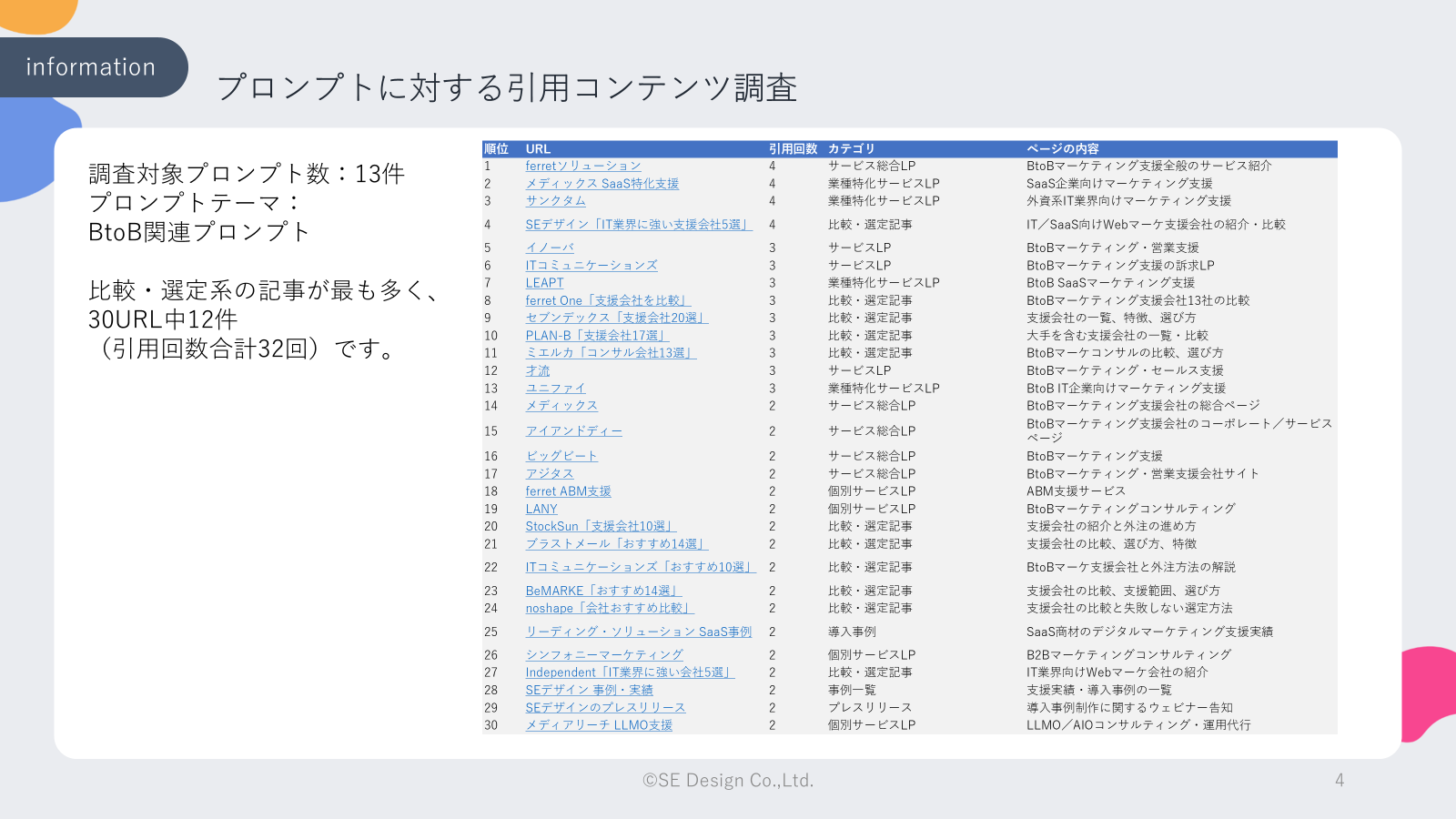The height and width of the screenshot is (819, 1456).
Task: Open the アイアンドディー link
Action: click(573, 431)
